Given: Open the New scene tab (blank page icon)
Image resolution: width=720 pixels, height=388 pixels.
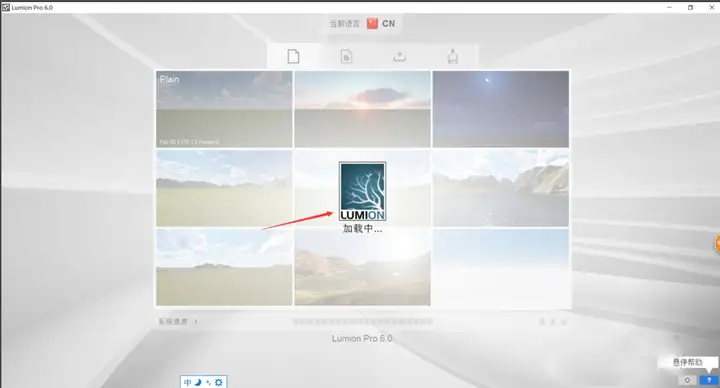Looking at the screenshot, I should click(293, 56).
